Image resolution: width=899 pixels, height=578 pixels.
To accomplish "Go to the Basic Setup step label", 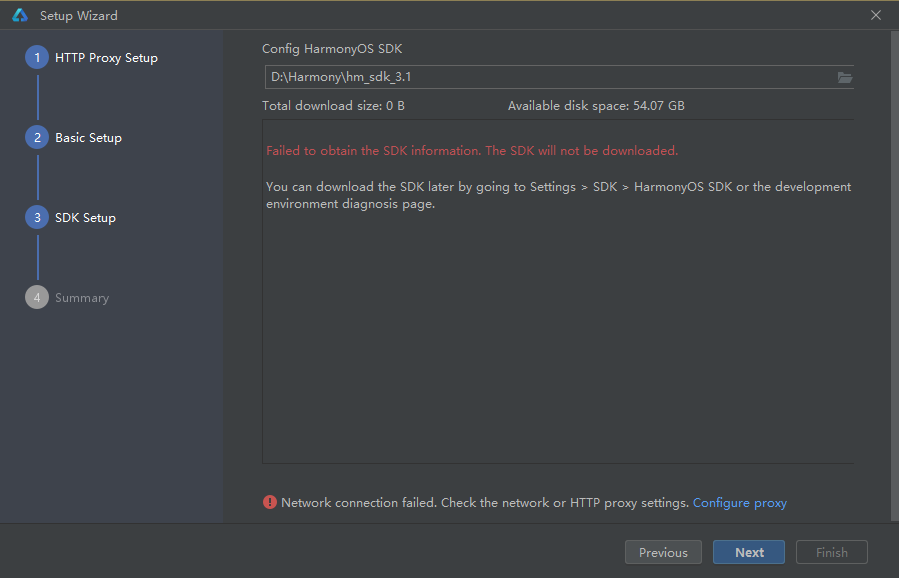I will (x=88, y=138).
